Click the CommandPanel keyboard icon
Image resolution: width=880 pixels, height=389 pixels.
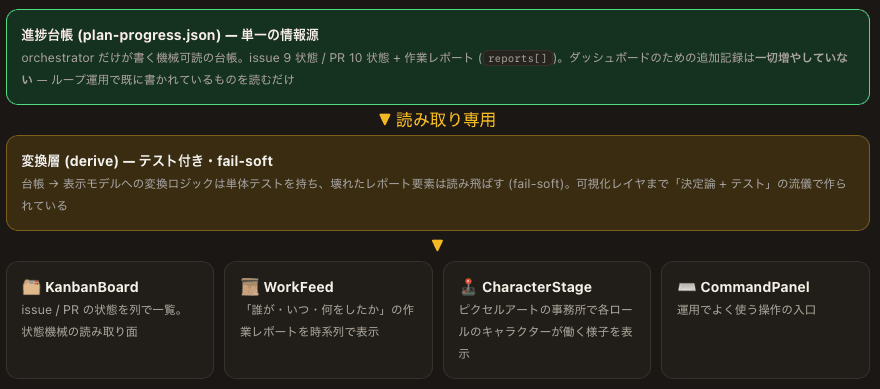coord(686,287)
